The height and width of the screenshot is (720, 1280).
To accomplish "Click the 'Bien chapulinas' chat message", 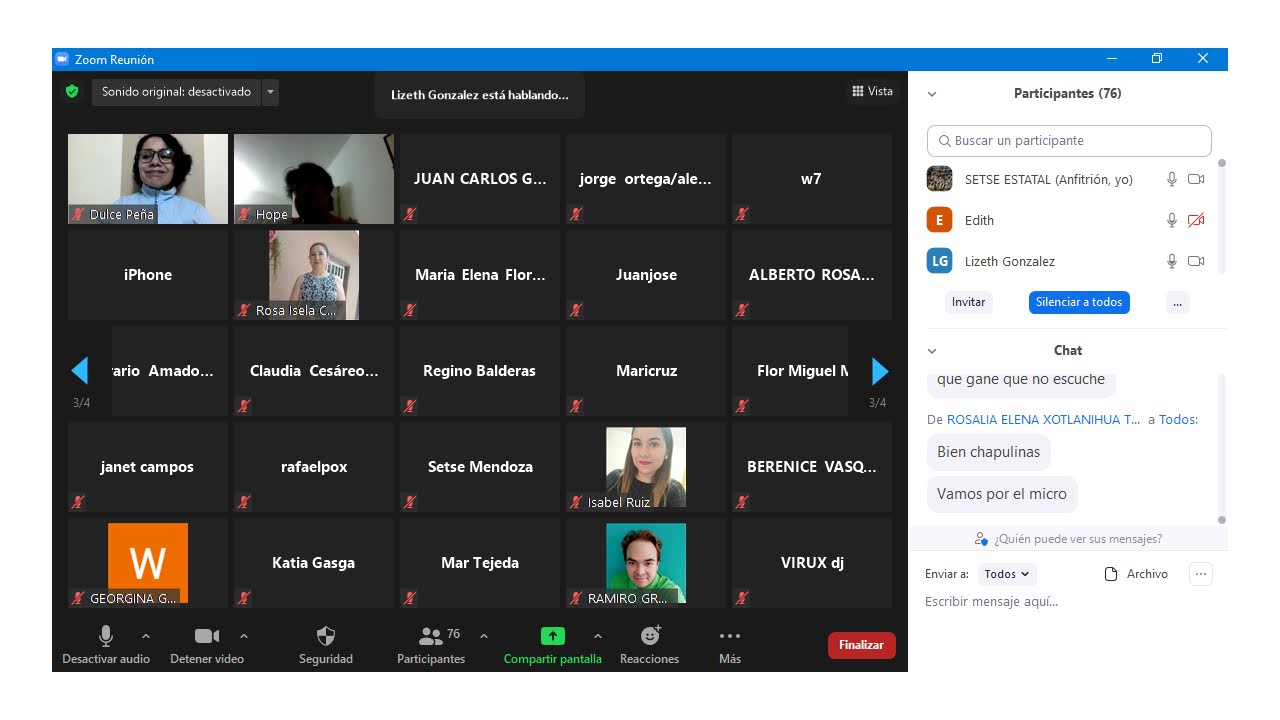I will 989,452.
